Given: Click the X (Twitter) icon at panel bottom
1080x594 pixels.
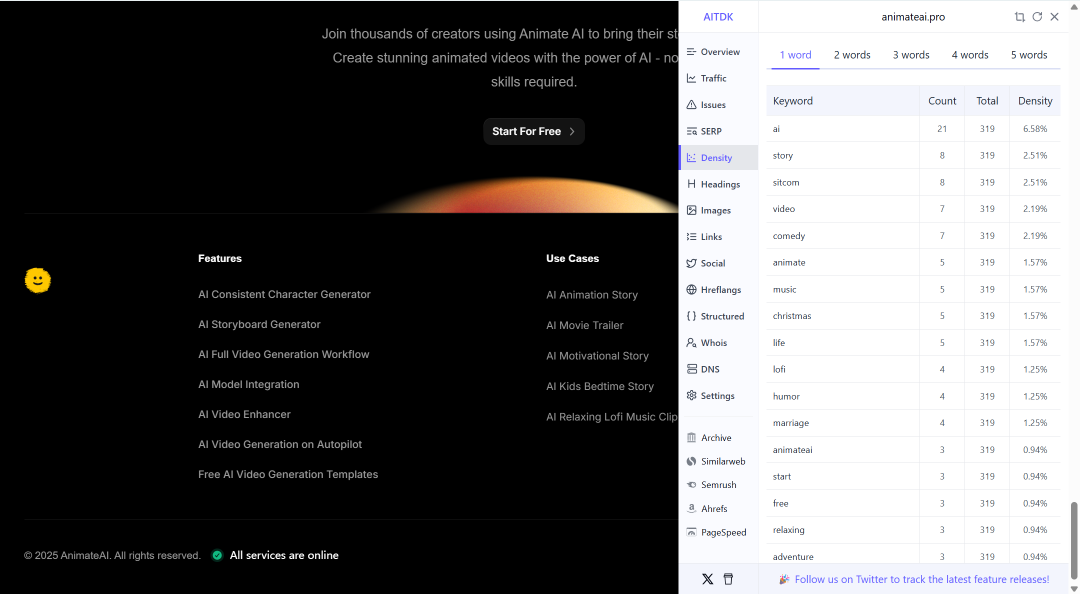Looking at the screenshot, I should pyautogui.click(x=707, y=579).
